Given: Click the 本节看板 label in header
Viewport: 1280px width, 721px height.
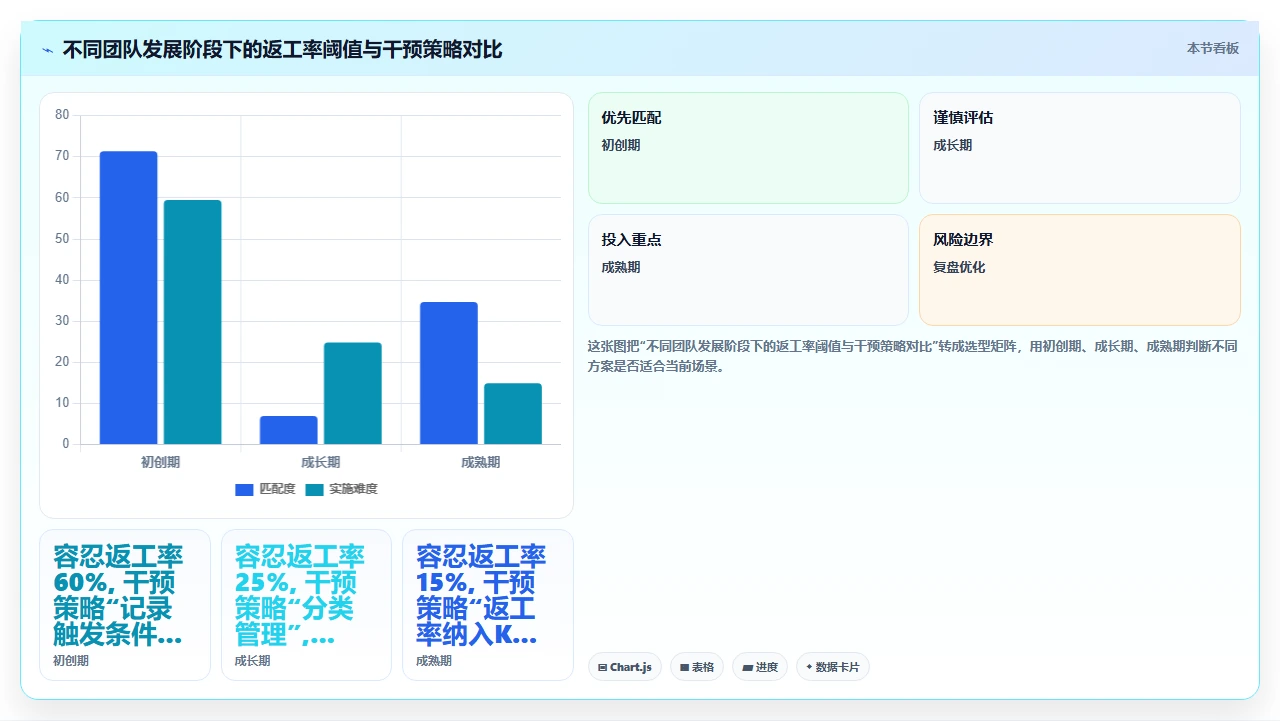Looking at the screenshot, I should click(1212, 48).
